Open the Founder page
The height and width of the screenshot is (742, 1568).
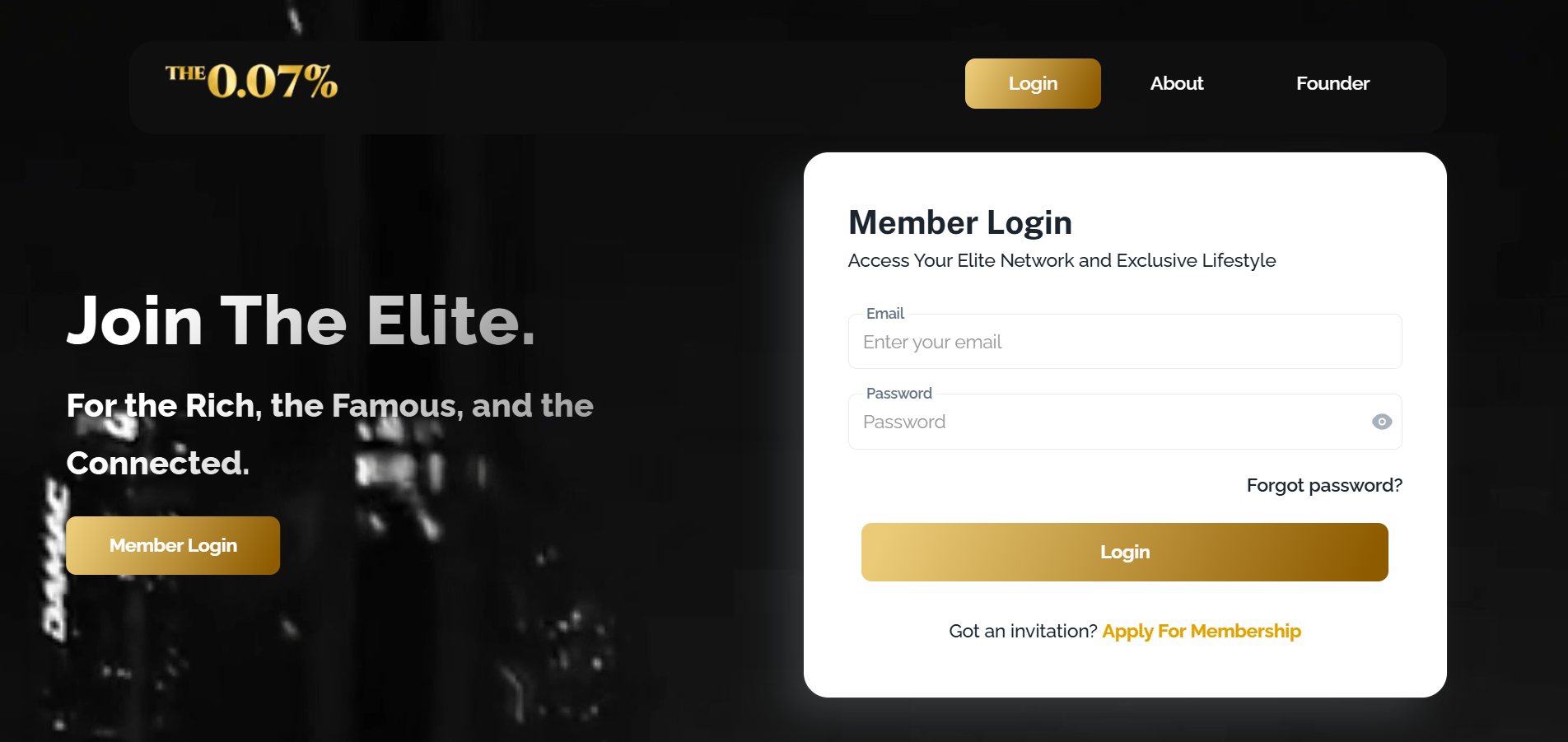(1332, 83)
